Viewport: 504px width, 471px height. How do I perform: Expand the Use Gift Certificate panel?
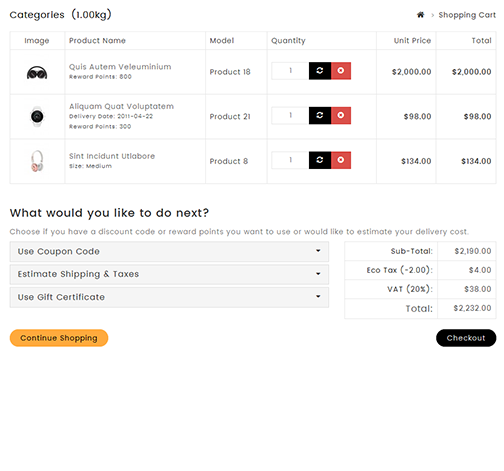pyautogui.click(x=169, y=297)
